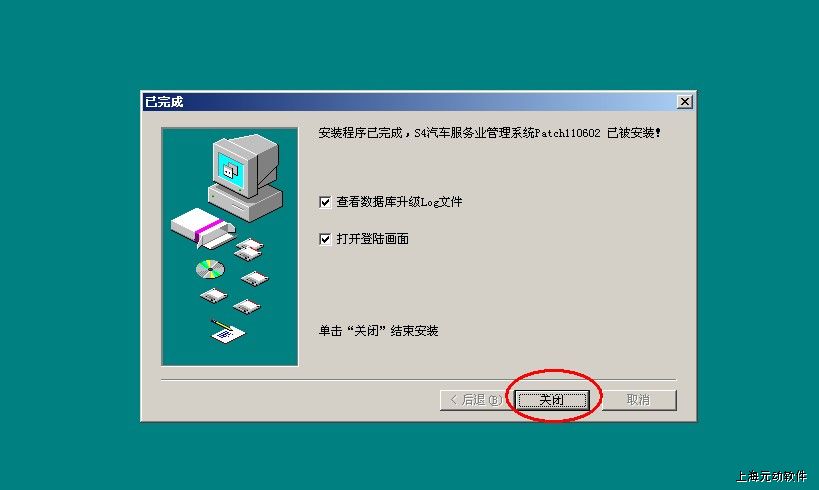Click the 查看数据库升级Log文件 label text

[x=400, y=202]
